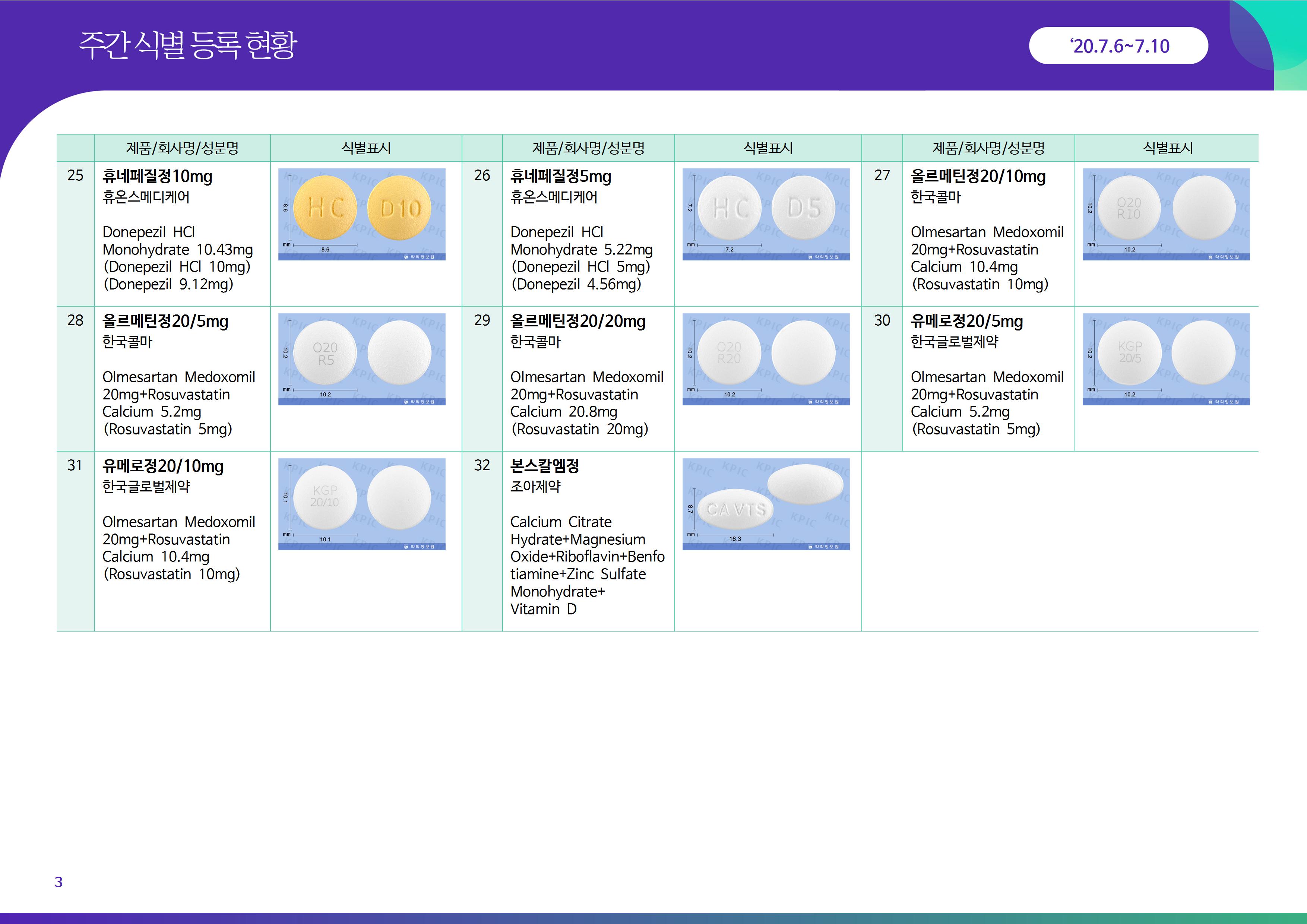This screenshot has height=924, width=1307.
Task: Click the first 제품/회사명/성분명 column header
Action: [x=182, y=148]
